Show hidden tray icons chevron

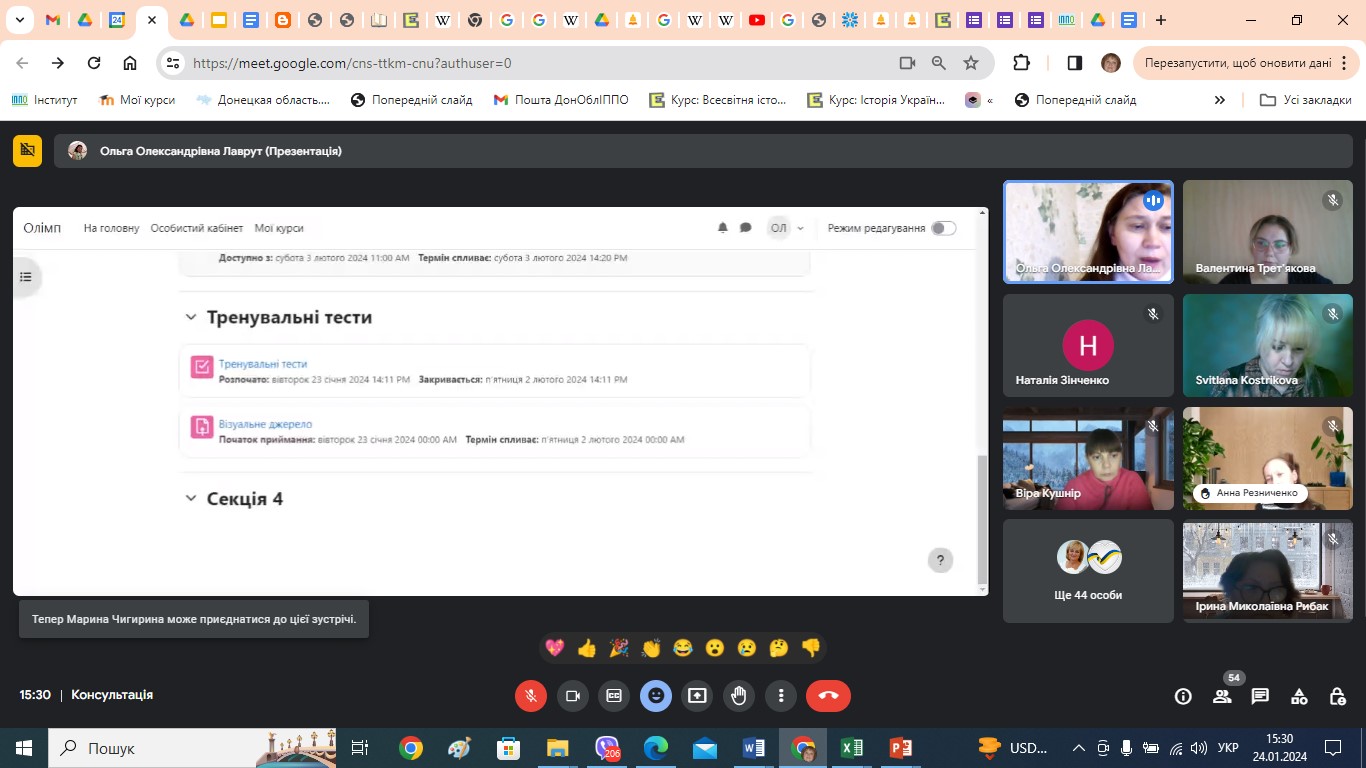pos(1078,748)
